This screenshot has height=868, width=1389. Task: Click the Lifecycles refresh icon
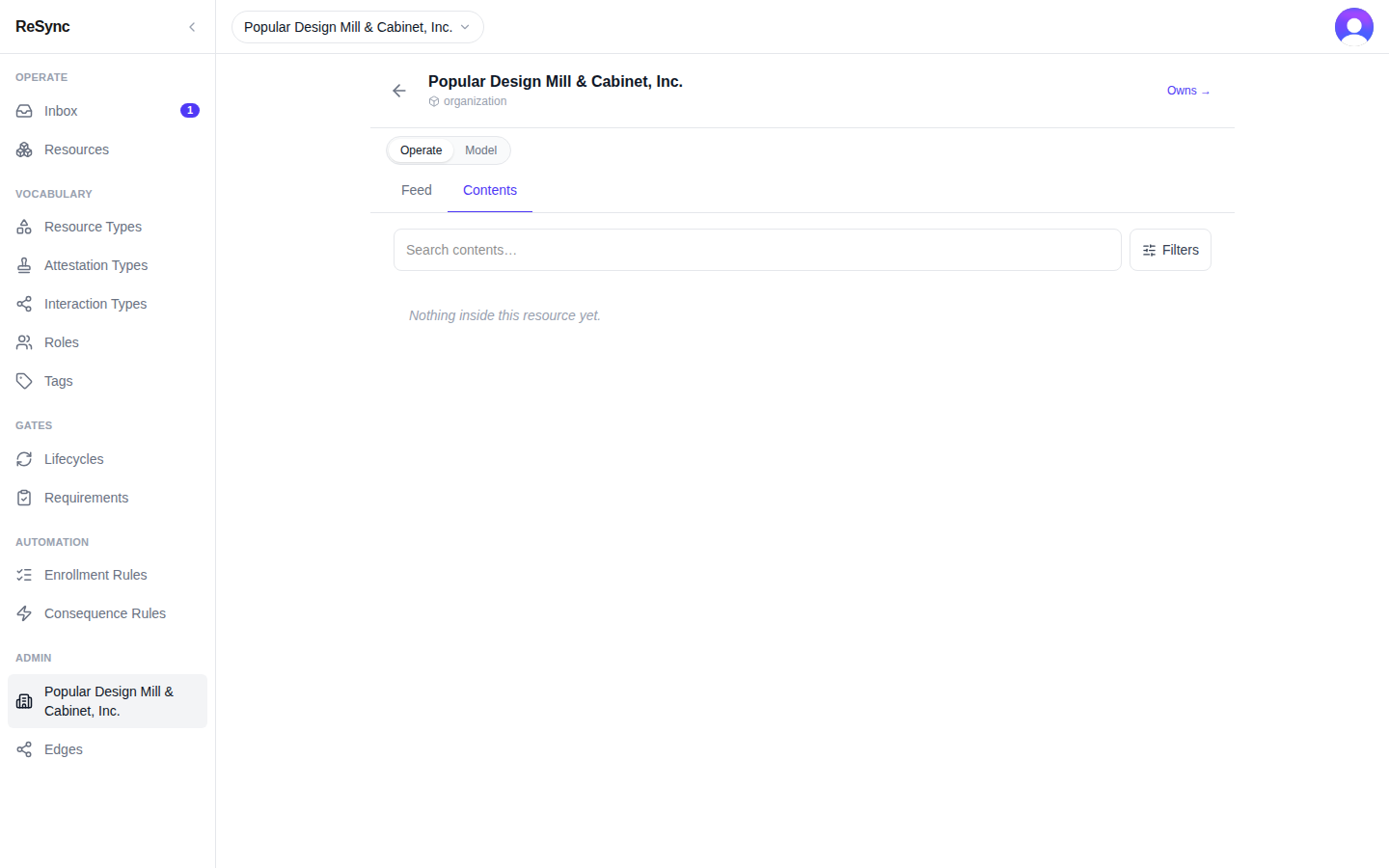tap(24, 459)
